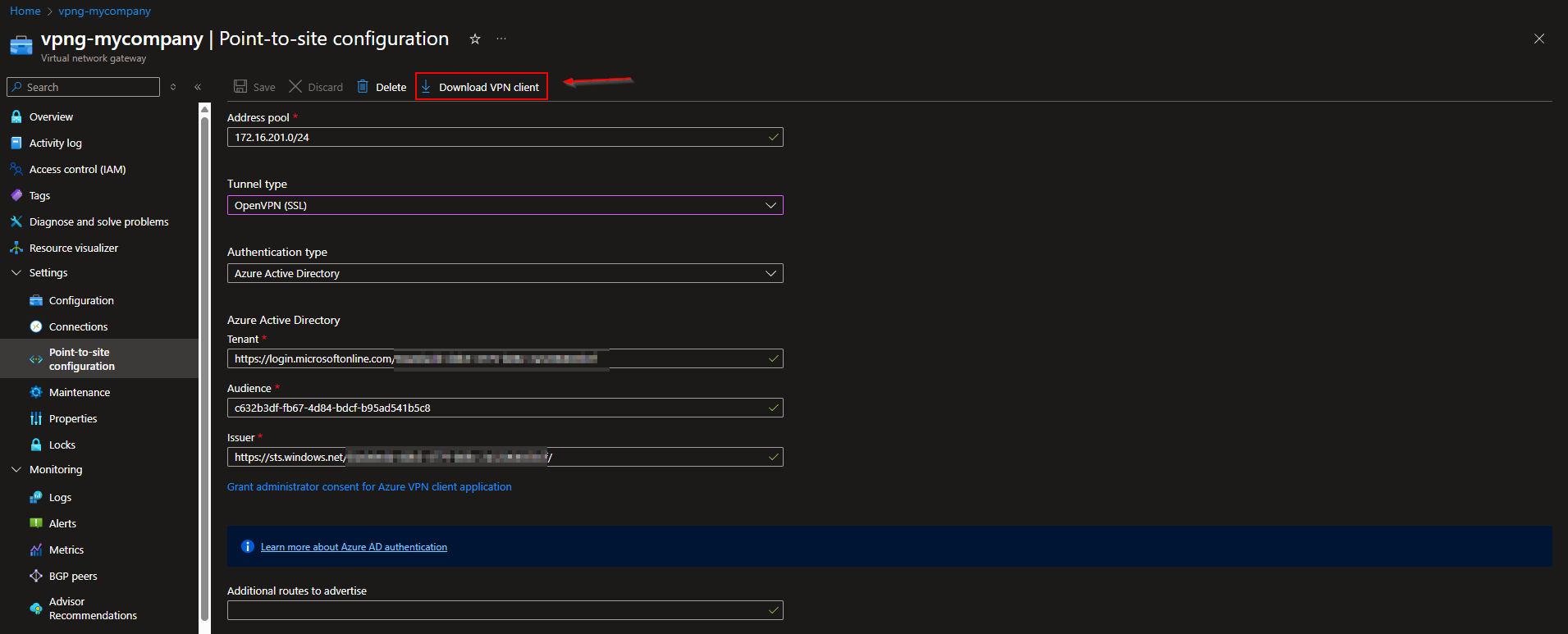The image size is (1568, 634).
Task: Open the BGP peers page
Action: (x=72, y=576)
